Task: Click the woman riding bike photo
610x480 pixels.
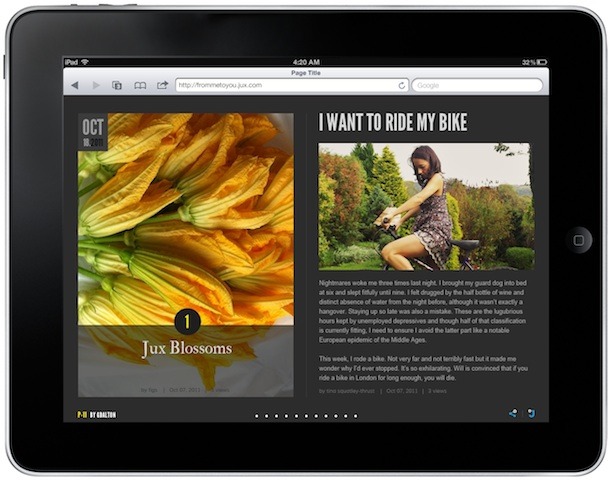Action: click(x=426, y=206)
